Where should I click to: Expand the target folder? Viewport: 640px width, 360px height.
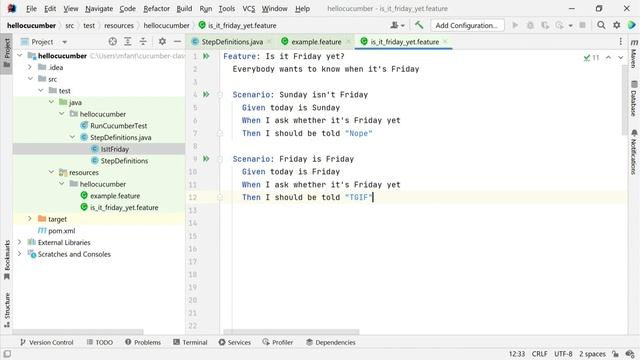(x=30, y=219)
